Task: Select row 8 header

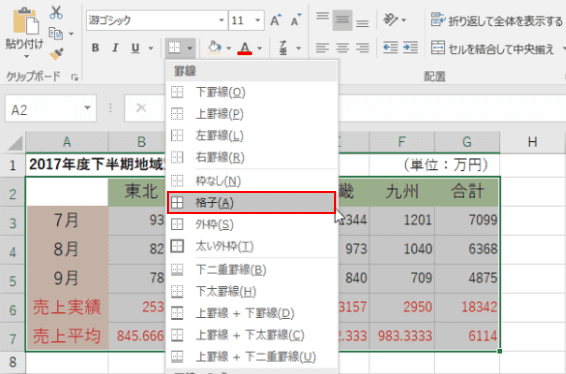Action: click(13, 362)
